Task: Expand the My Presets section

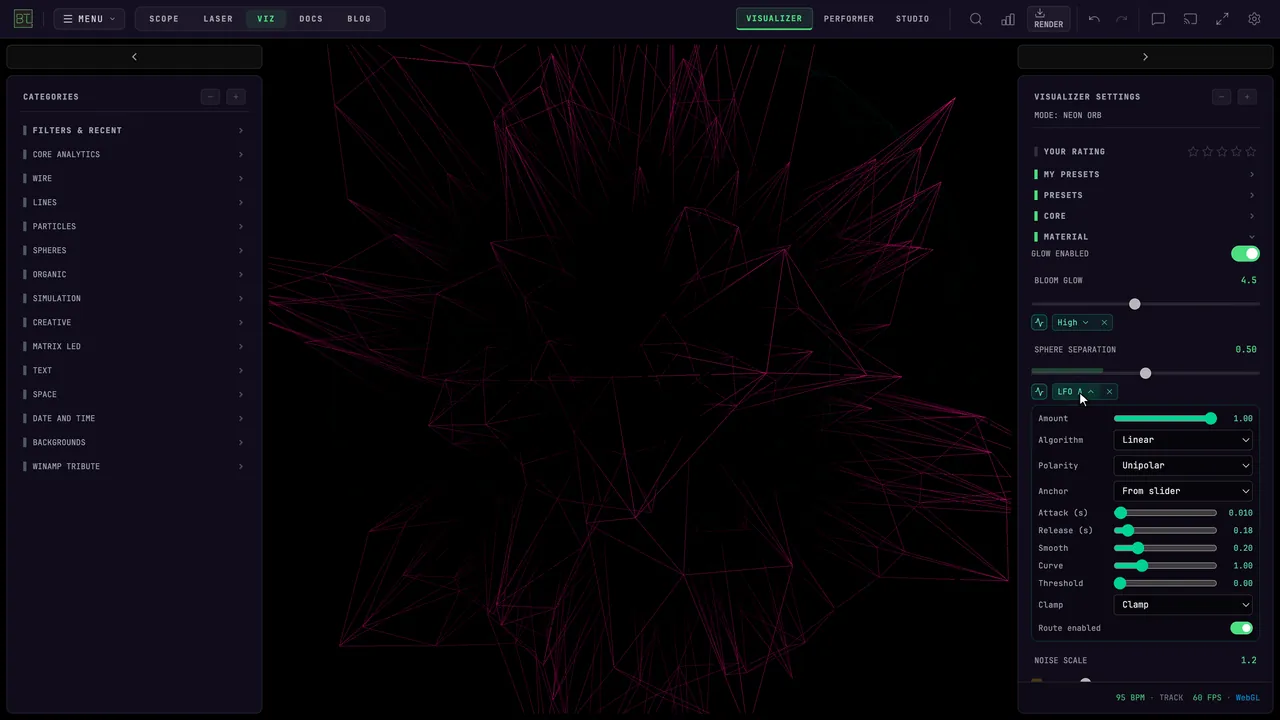Action: 1145,174
